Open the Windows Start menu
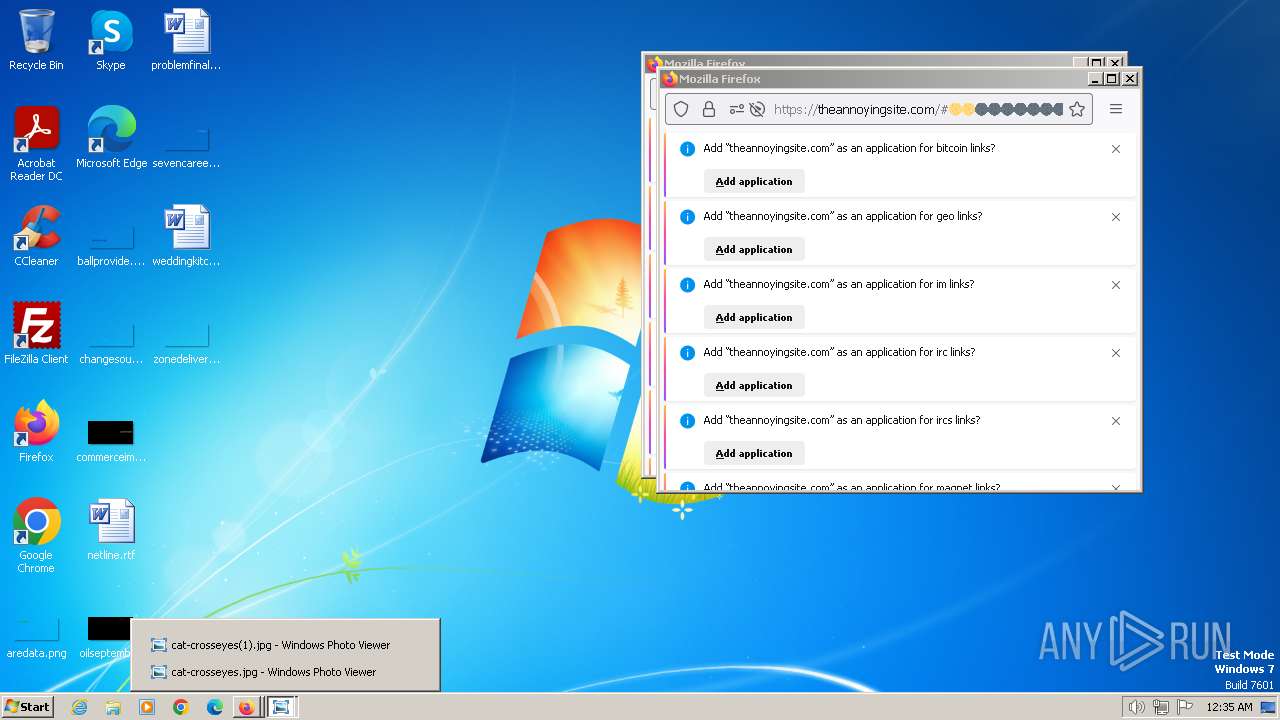The width and height of the screenshot is (1280, 720). [x=27, y=706]
